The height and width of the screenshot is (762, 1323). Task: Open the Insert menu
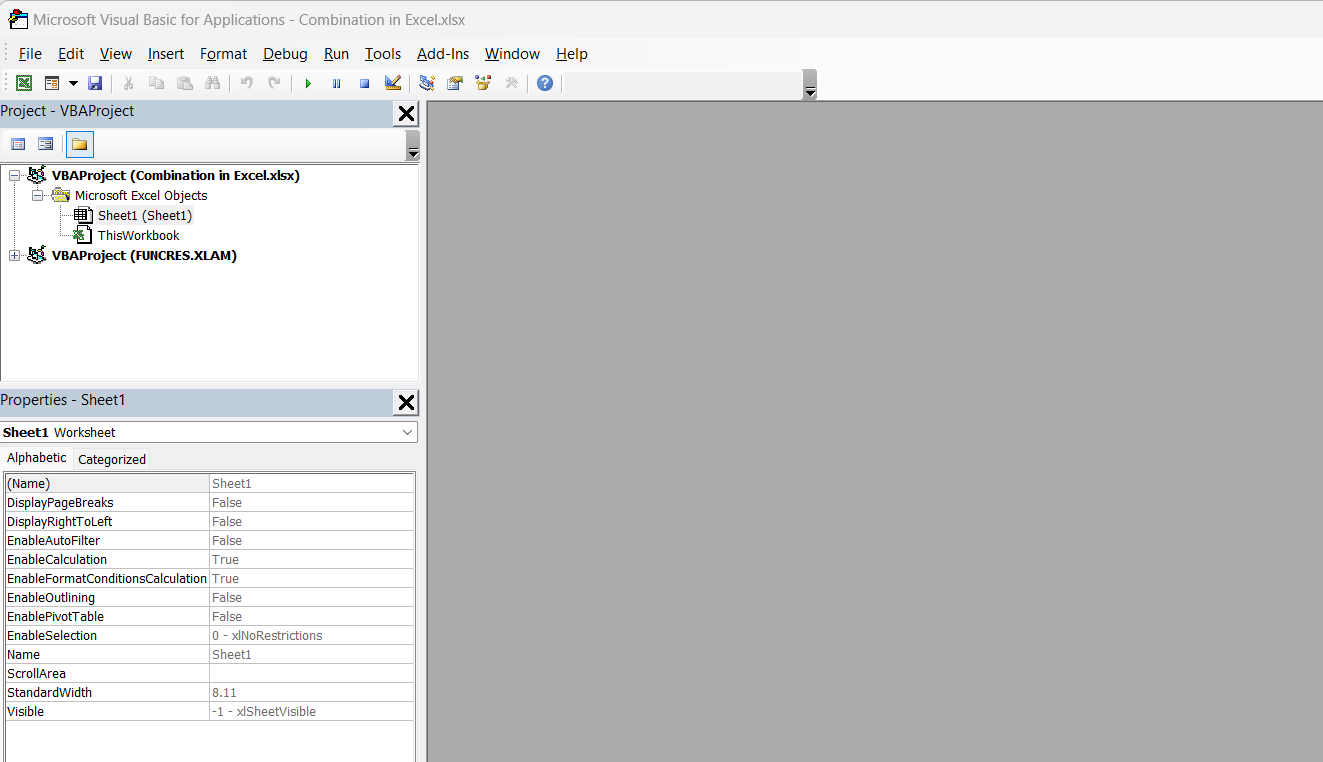point(166,54)
